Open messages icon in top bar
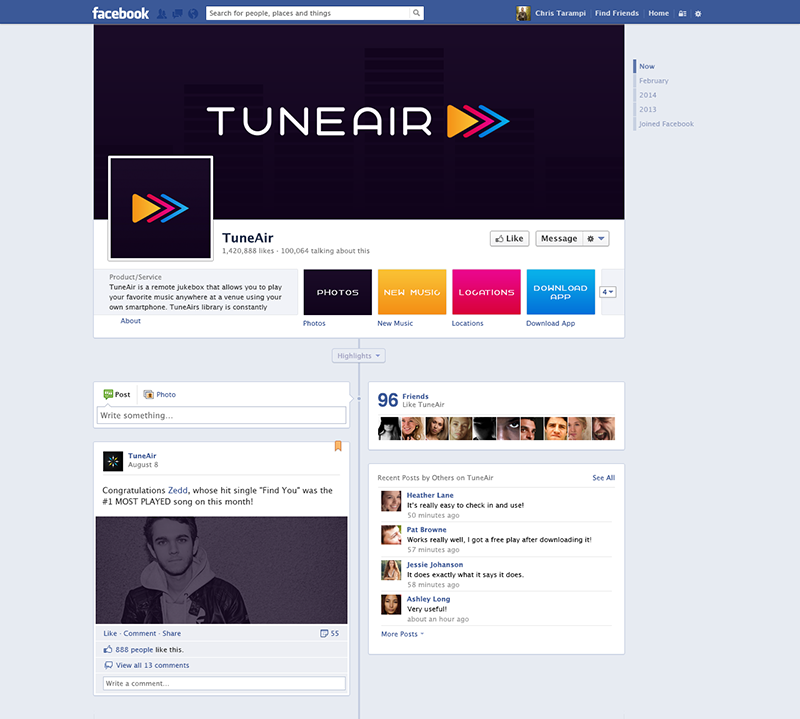Screen dimensions: 800x719 pos(178,14)
